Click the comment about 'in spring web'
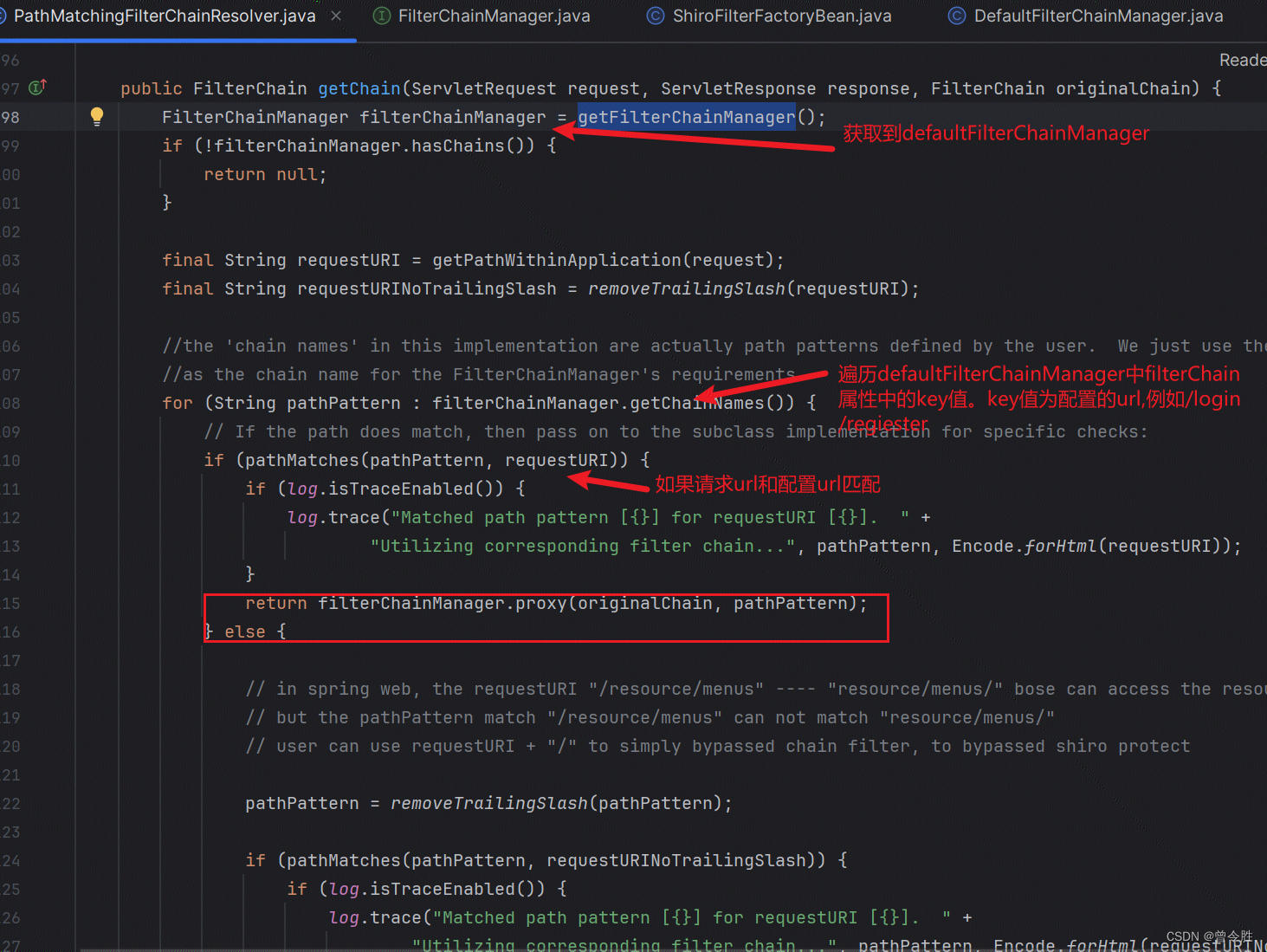 click(x=755, y=689)
